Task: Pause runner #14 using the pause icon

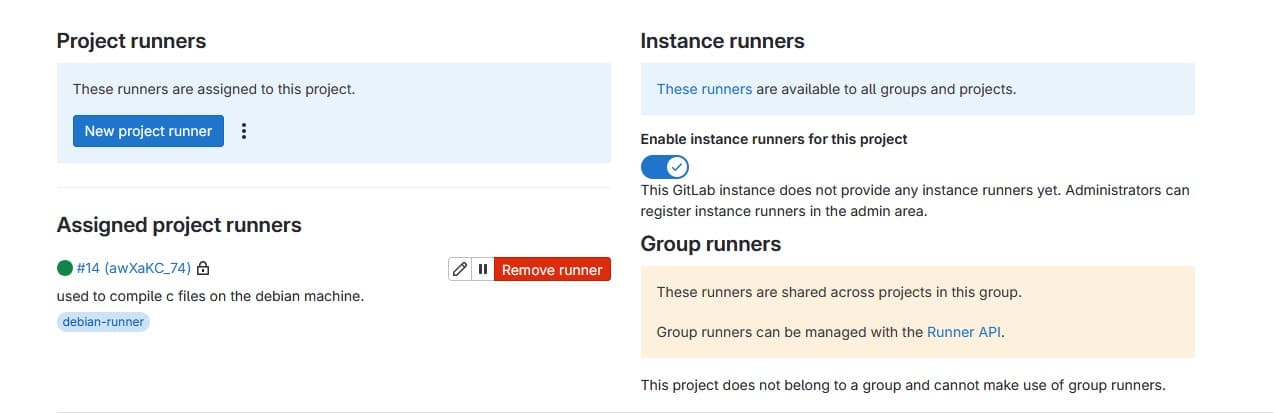Action: (x=483, y=269)
